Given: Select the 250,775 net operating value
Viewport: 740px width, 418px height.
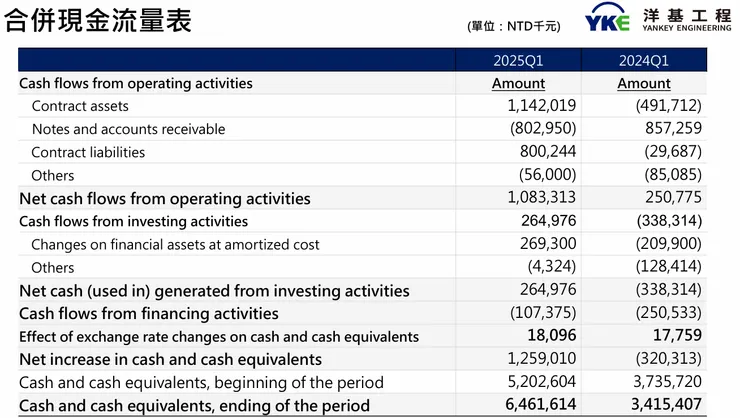Looking at the screenshot, I should [673, 197].
